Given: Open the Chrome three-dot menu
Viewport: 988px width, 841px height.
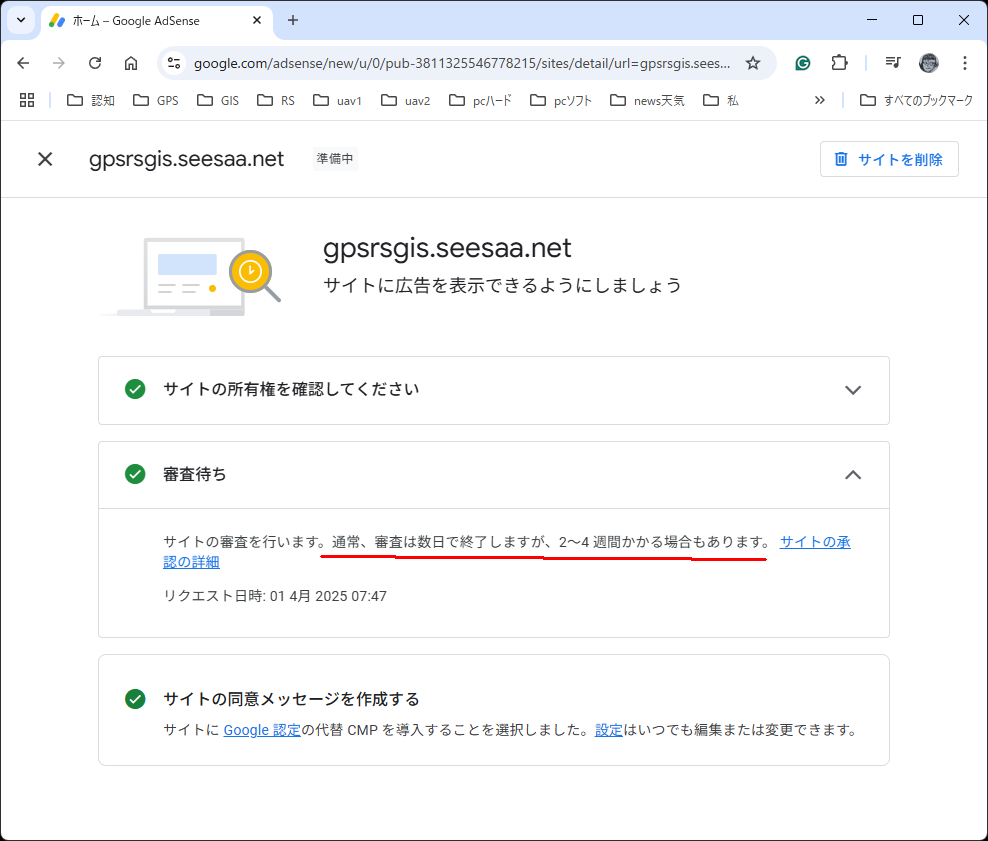Looking at the screenshot, I should click(x=965, y=63).
